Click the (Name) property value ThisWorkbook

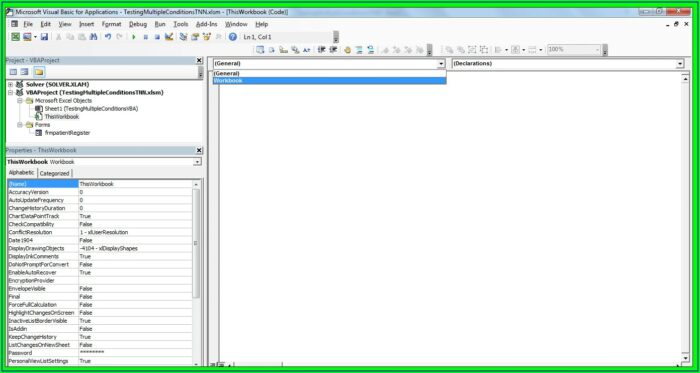tap(135, 184)
